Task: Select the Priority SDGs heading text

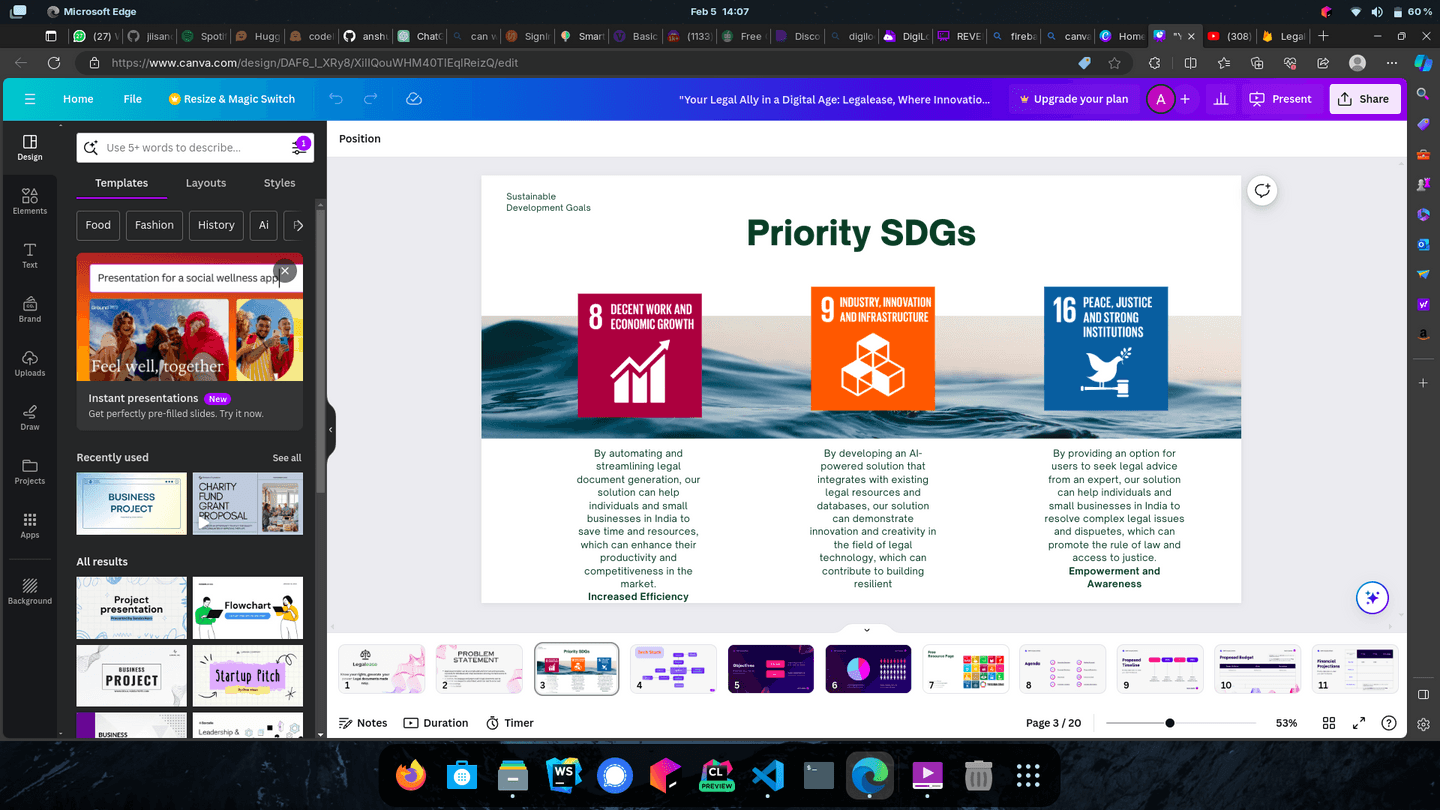Action: [x=861, y=232]
